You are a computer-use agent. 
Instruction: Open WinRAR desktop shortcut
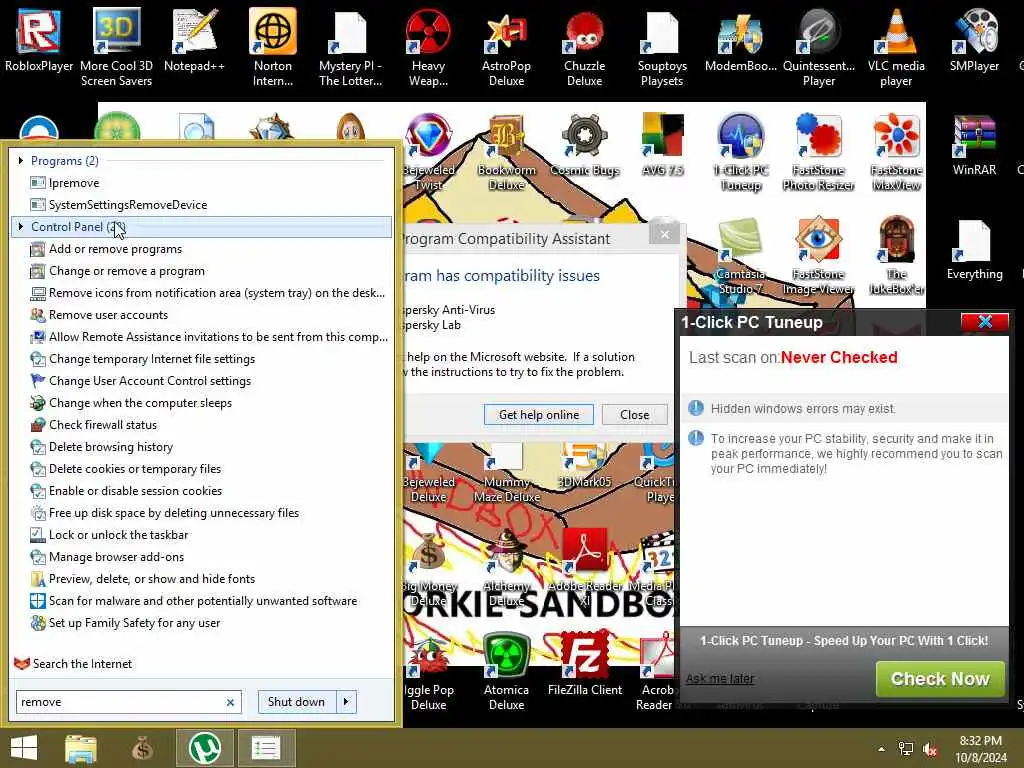click(974, 145)
